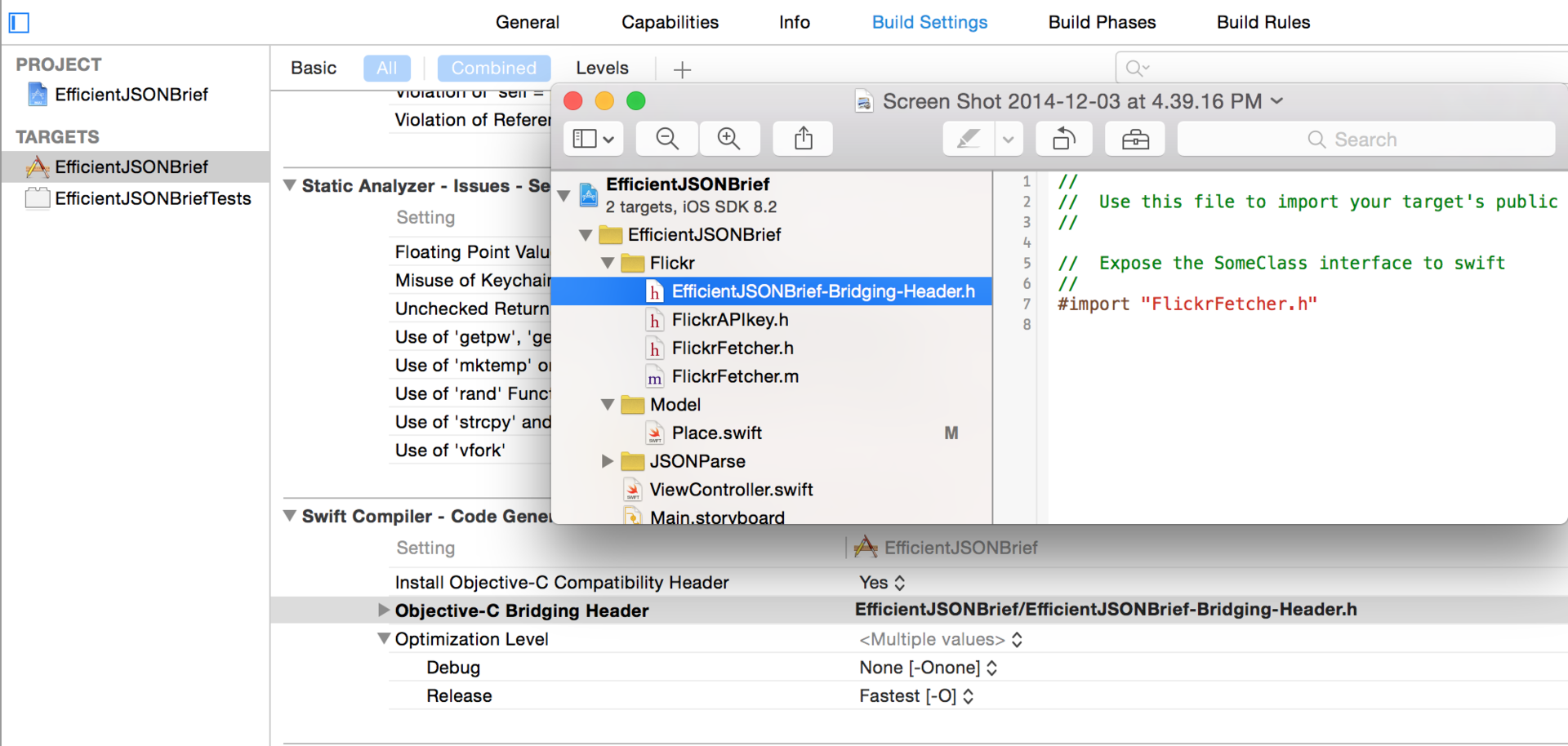The height and width of the screenshot is (746, 1568).
Task: Change Install Objective-C Compatibility Header value
Action: 883,583
